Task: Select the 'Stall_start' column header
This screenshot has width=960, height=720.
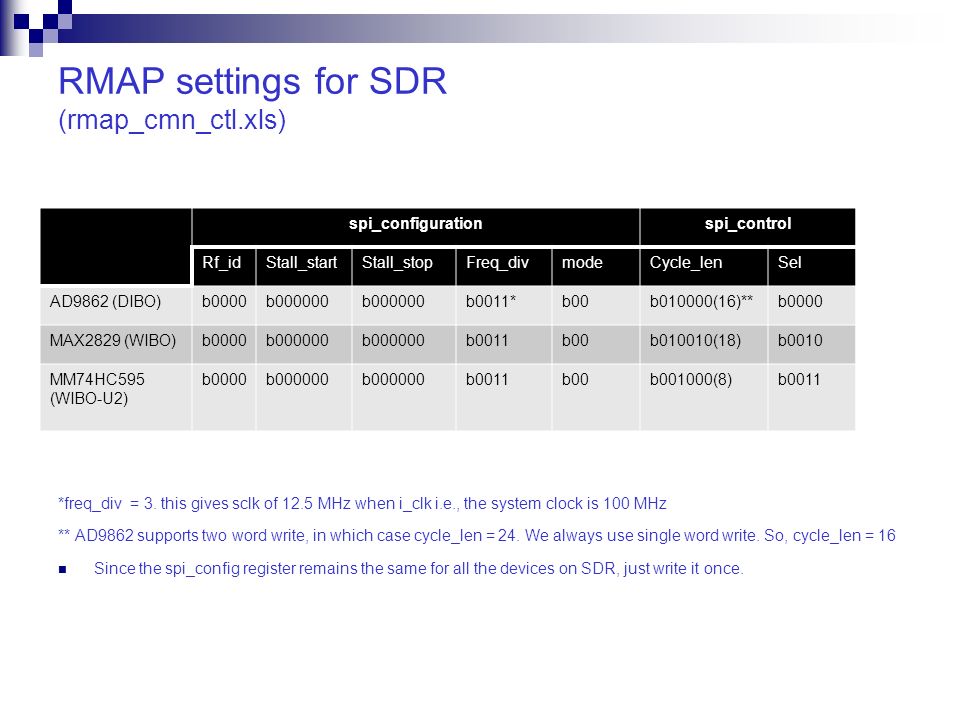Action: [301, 263]
